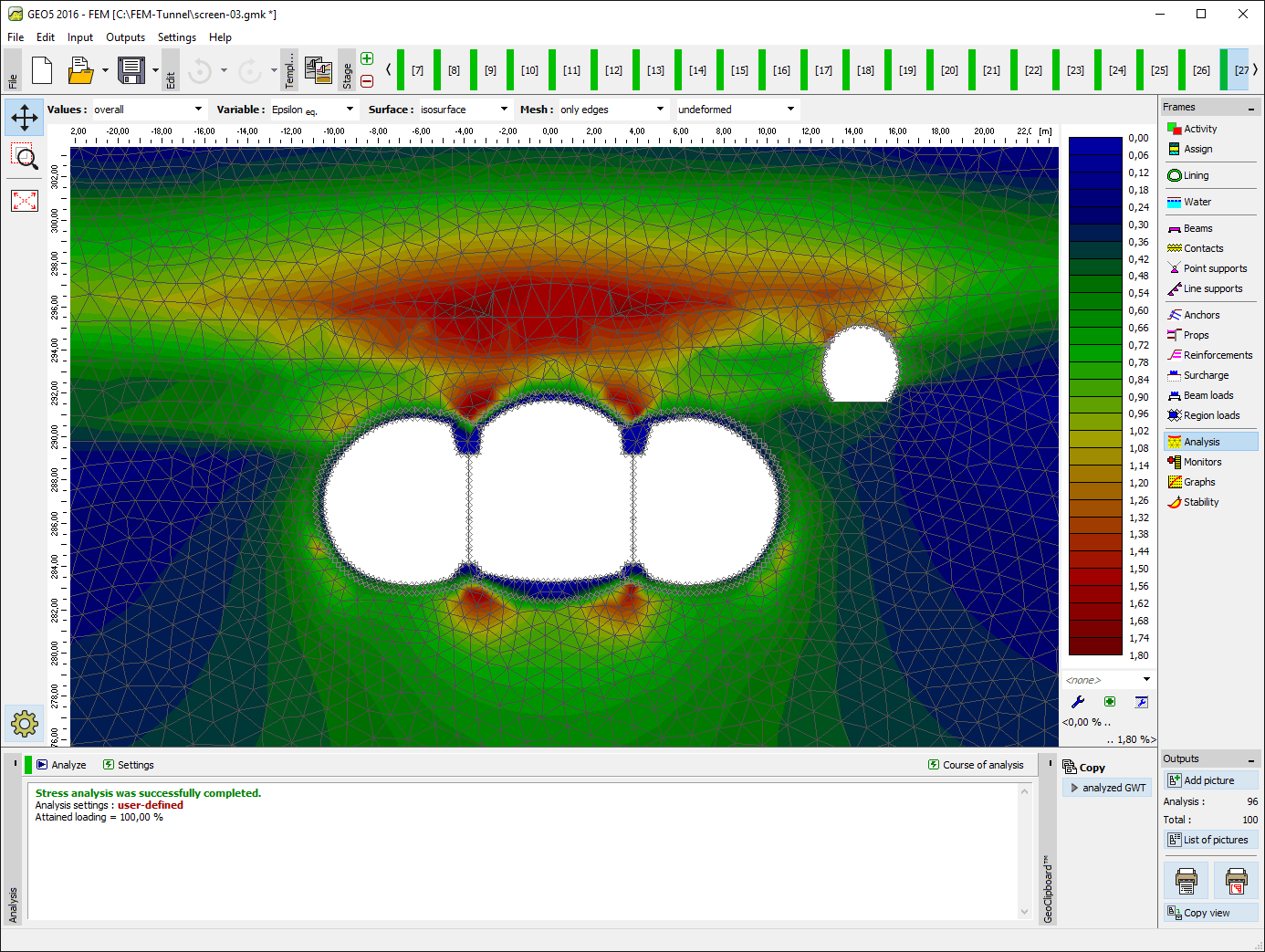Toggle the Course of analysis option
Image resolution: width=1265 pixels, height=952 pixels.
tap(976, 765)
